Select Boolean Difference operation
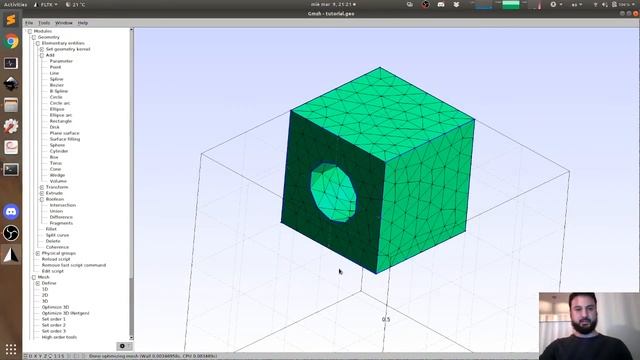 point(61,217)
